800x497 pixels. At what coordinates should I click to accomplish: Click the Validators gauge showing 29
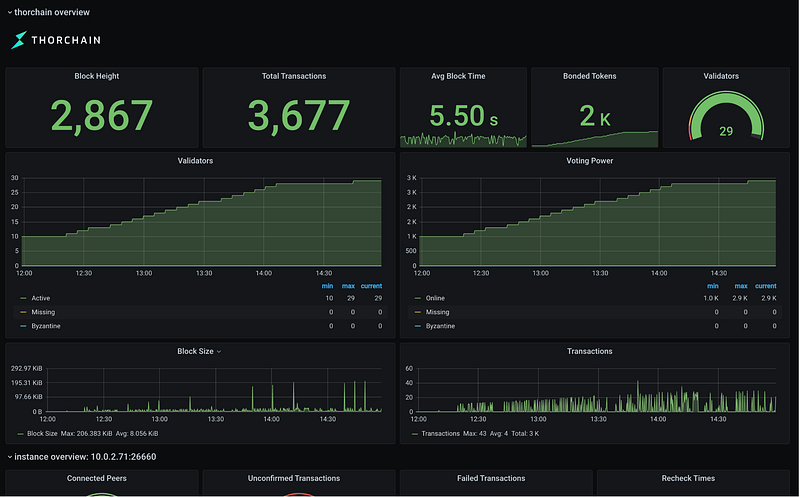pyautogui.click(x=726, y=116)
